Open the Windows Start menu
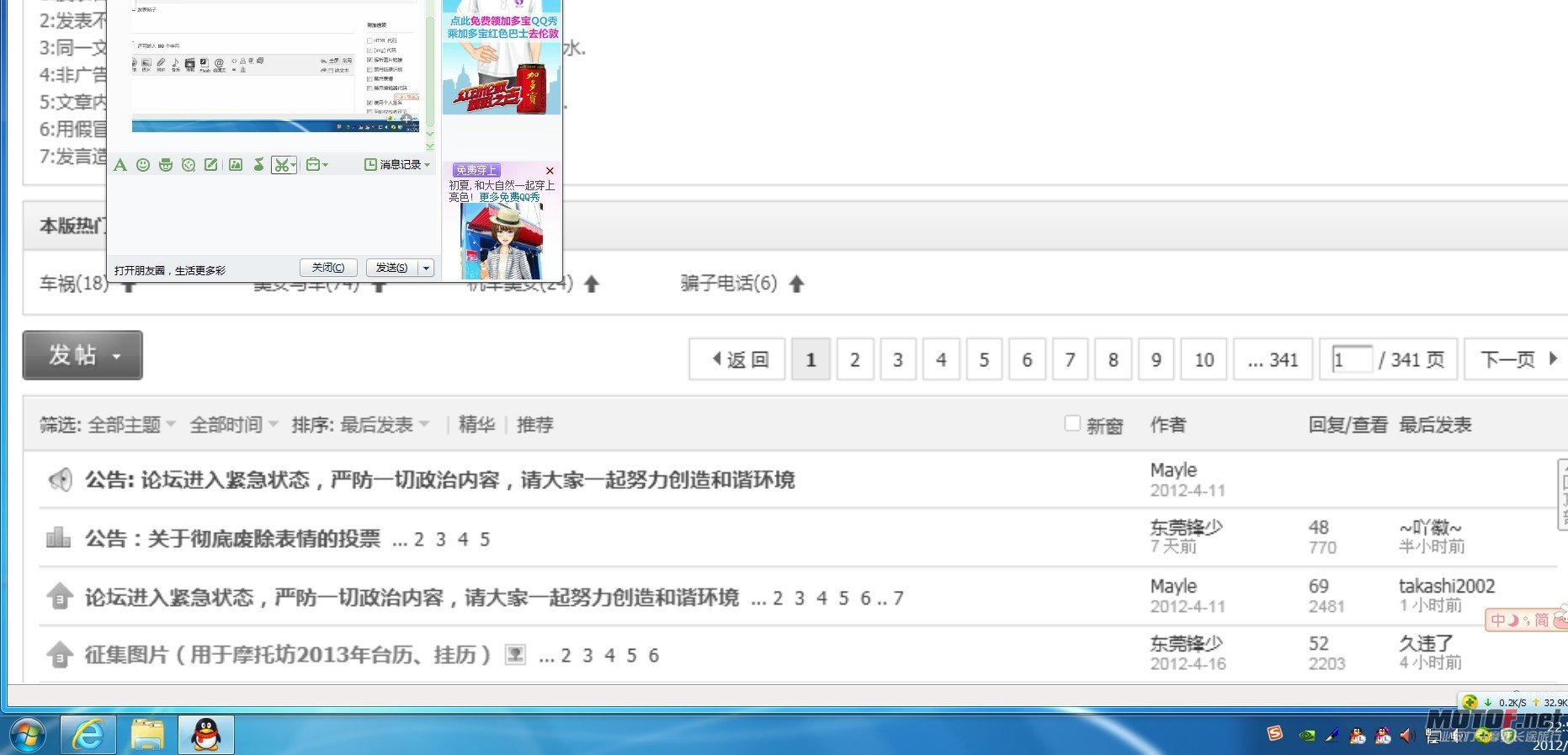Viewport: 1568px width, 755px height. pos(28,735)
